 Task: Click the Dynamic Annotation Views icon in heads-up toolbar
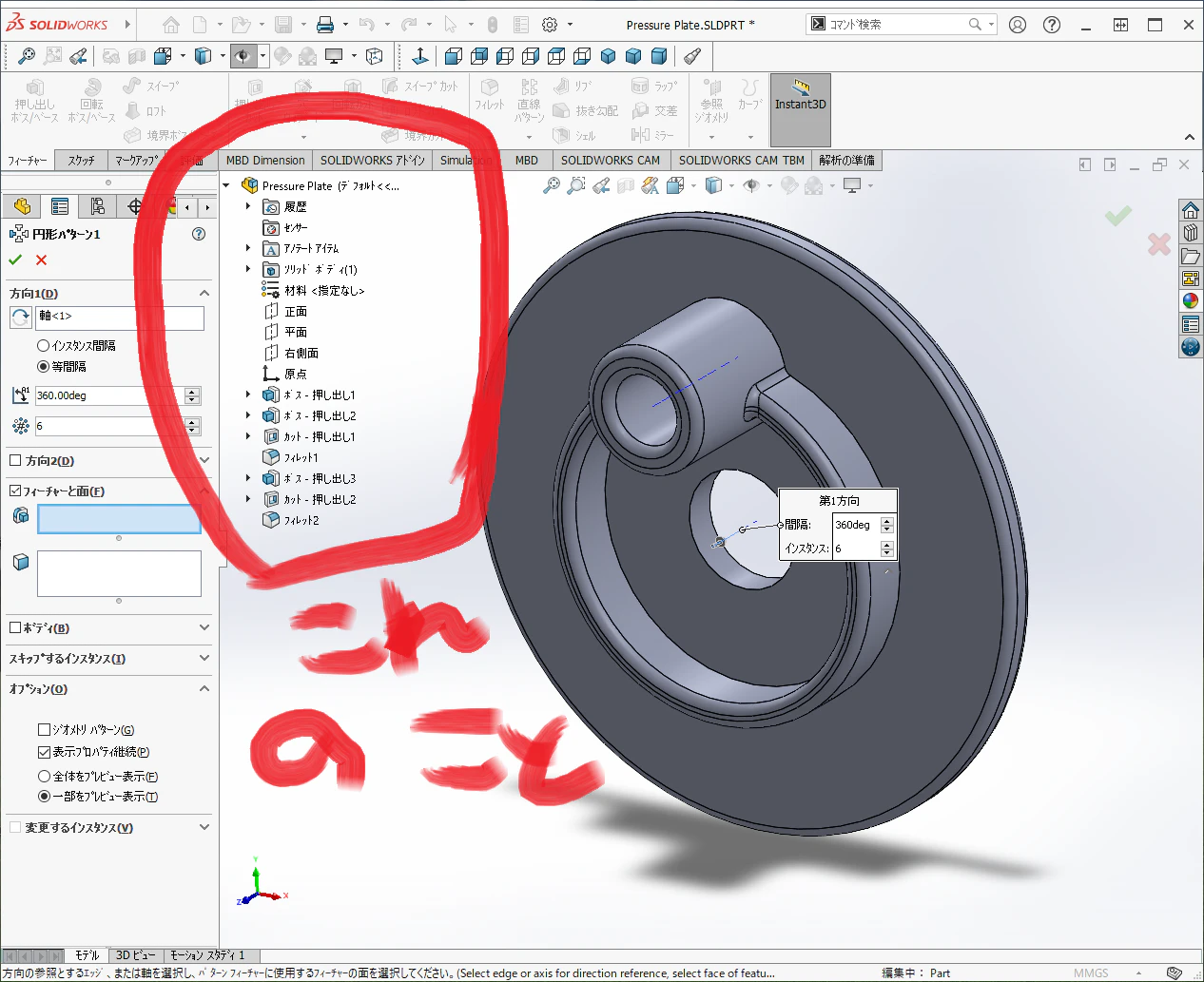[651, 186]
